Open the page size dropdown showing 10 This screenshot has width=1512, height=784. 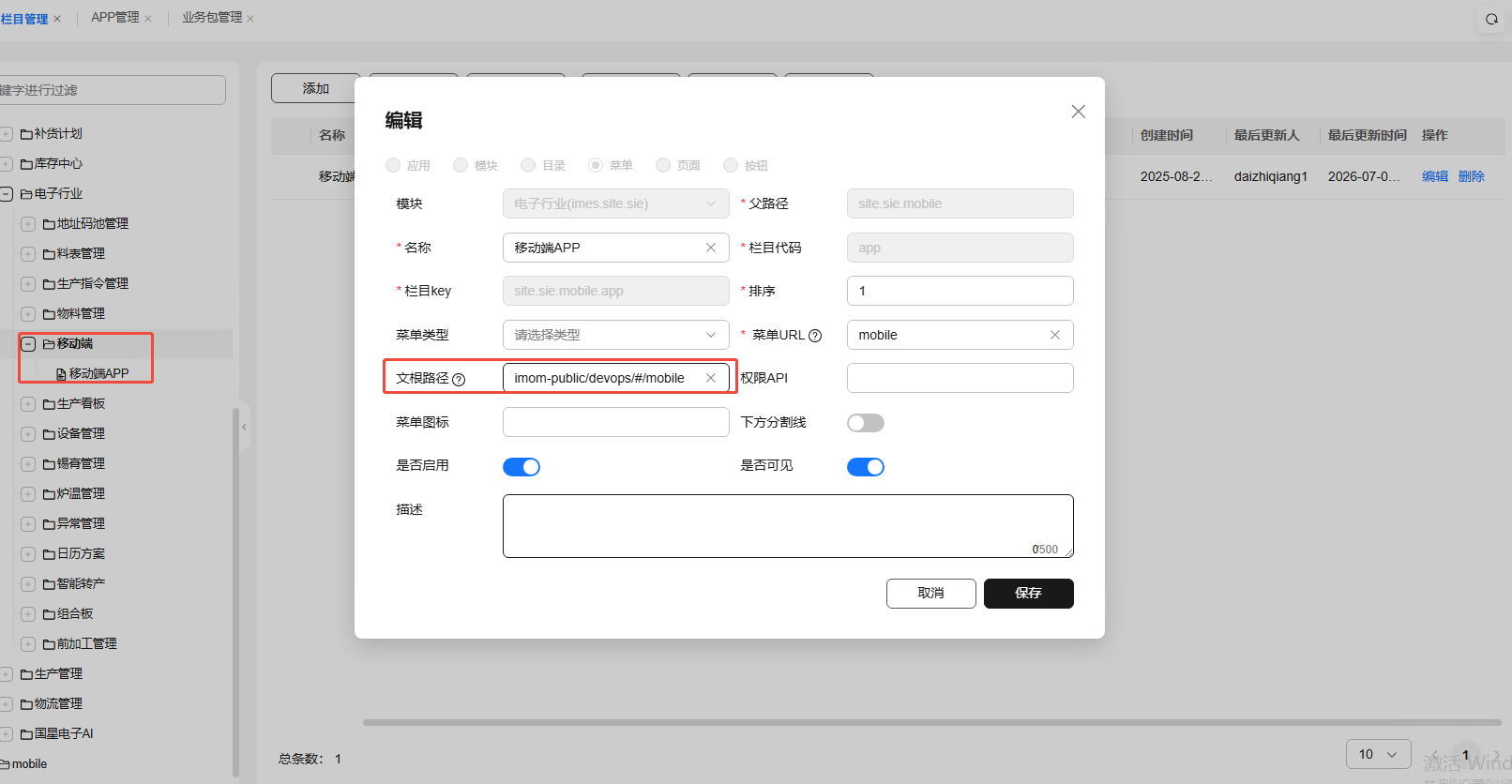coord(1379,754)
